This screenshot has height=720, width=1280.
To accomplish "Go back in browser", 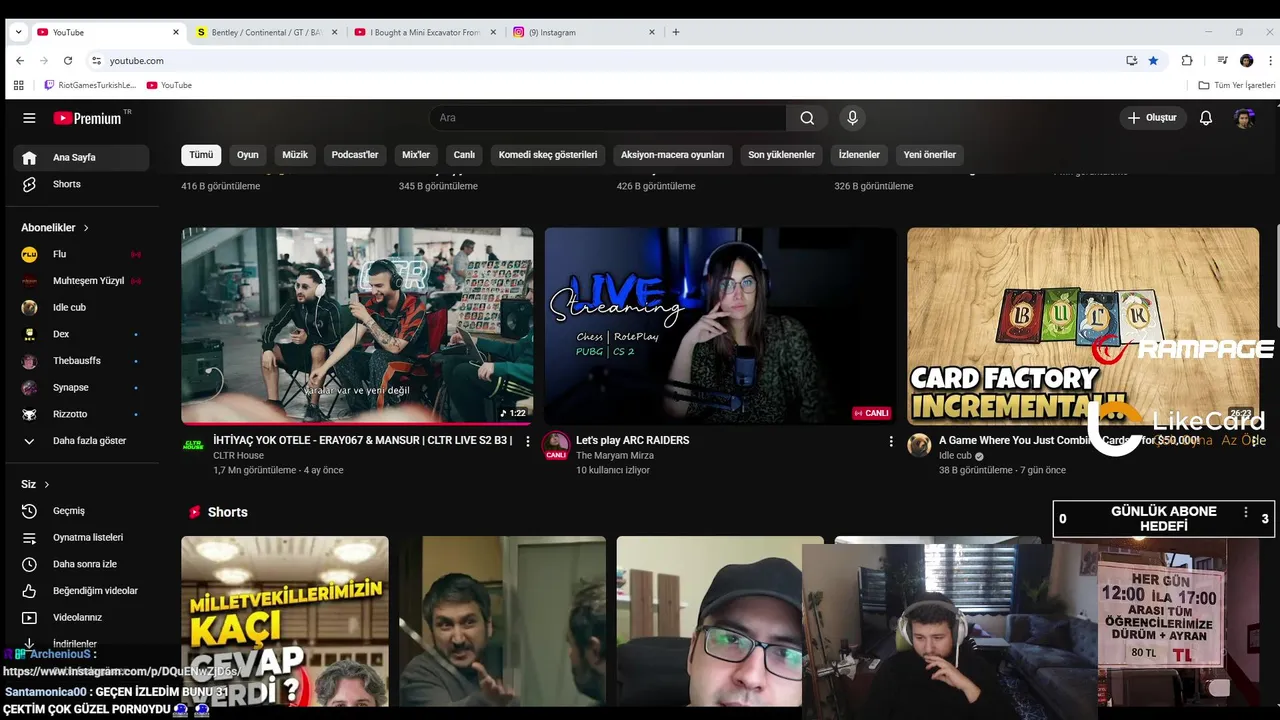I will click(20, 60).
